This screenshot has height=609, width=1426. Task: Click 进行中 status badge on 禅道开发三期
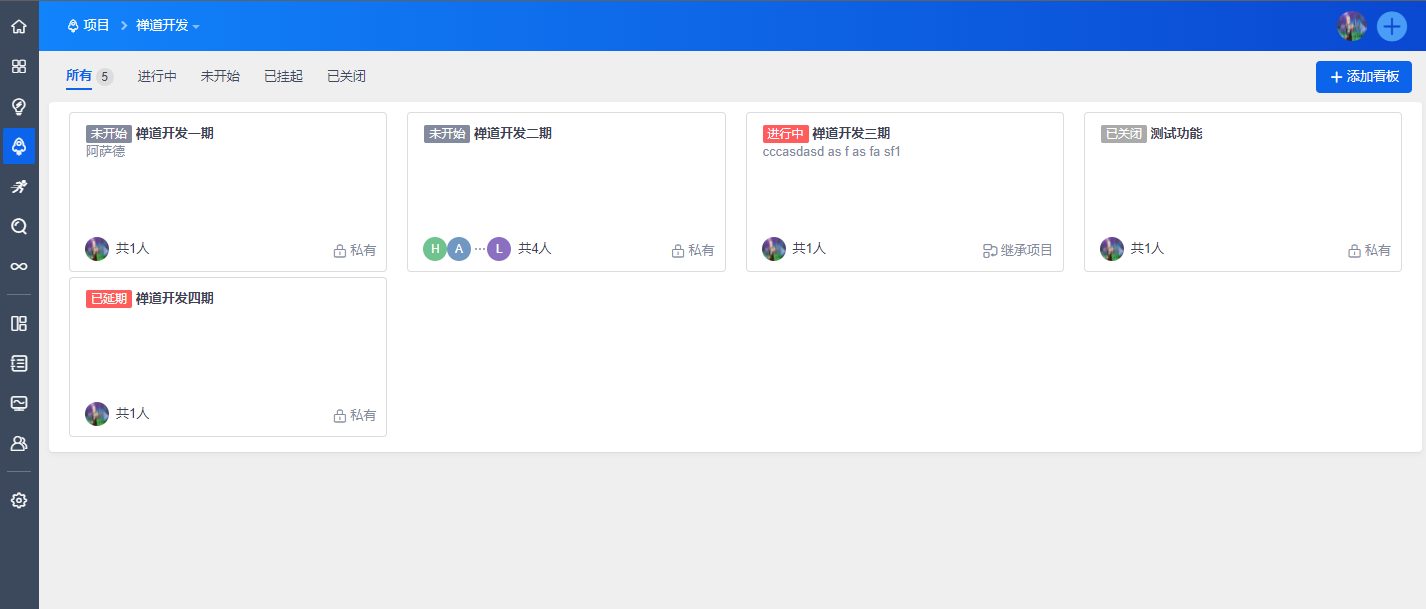(786, 134)
